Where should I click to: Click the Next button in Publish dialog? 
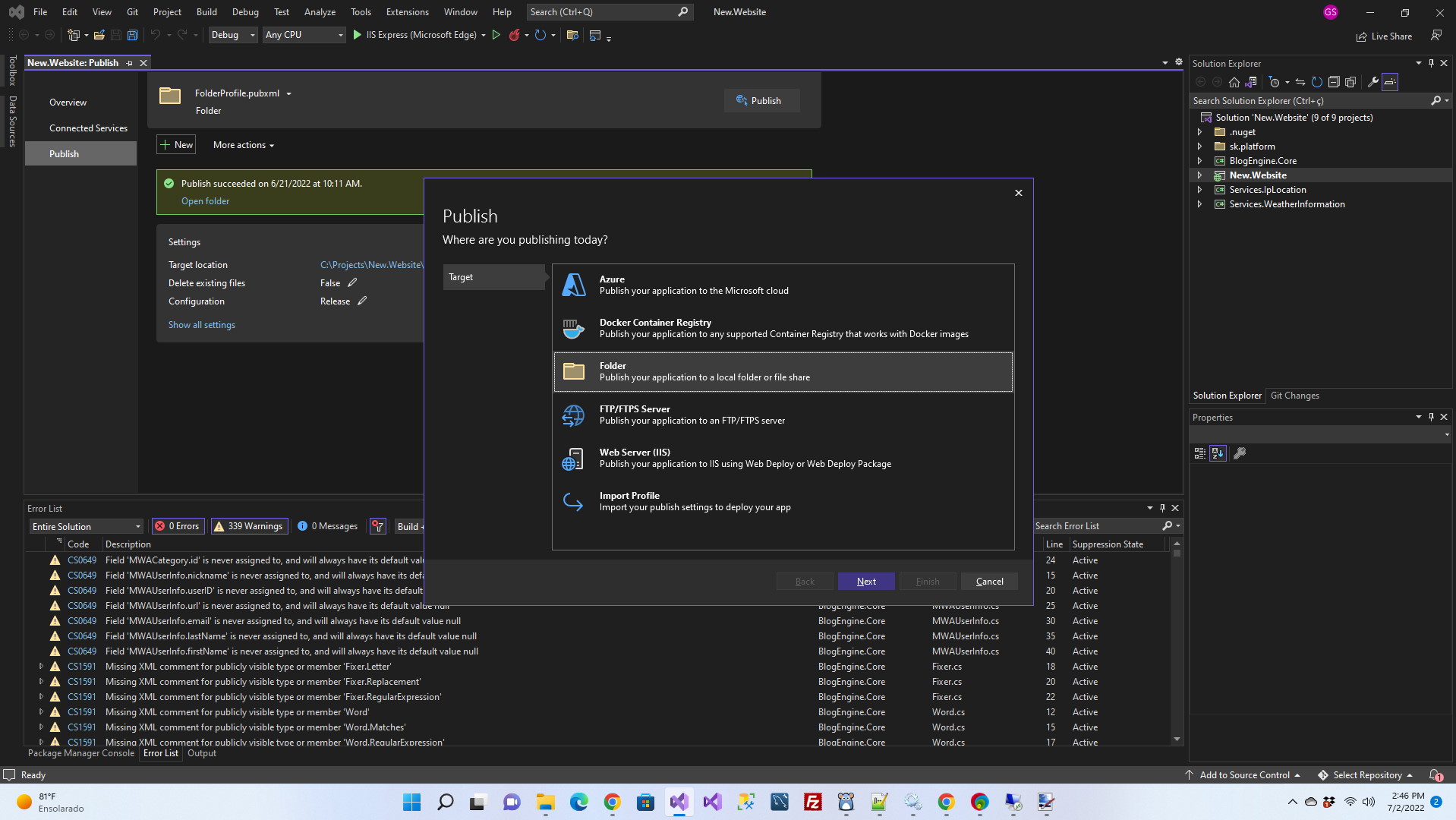tap(865, 582)
